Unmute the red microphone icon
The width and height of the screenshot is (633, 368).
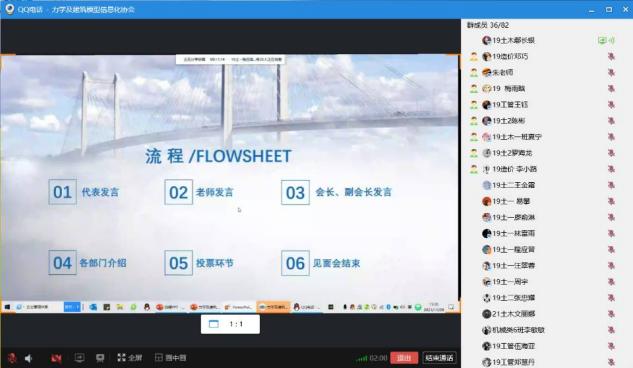point(12,358)
